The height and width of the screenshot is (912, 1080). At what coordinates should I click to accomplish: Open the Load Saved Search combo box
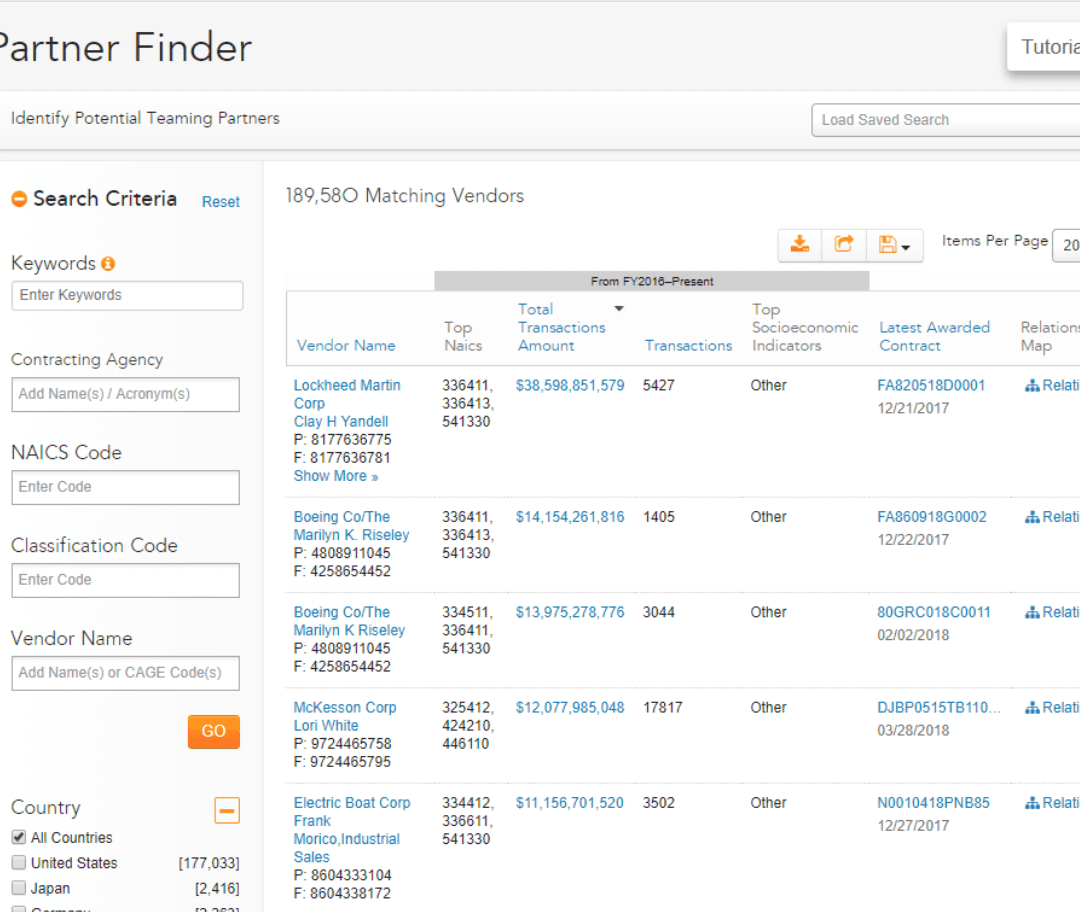click(945, 120)
